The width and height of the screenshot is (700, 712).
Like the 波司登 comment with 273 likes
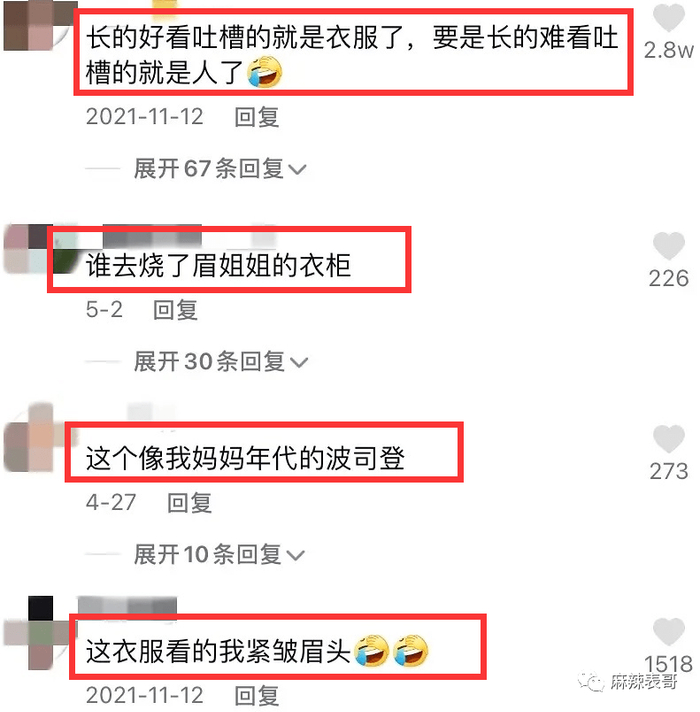[x=669, y=439]
